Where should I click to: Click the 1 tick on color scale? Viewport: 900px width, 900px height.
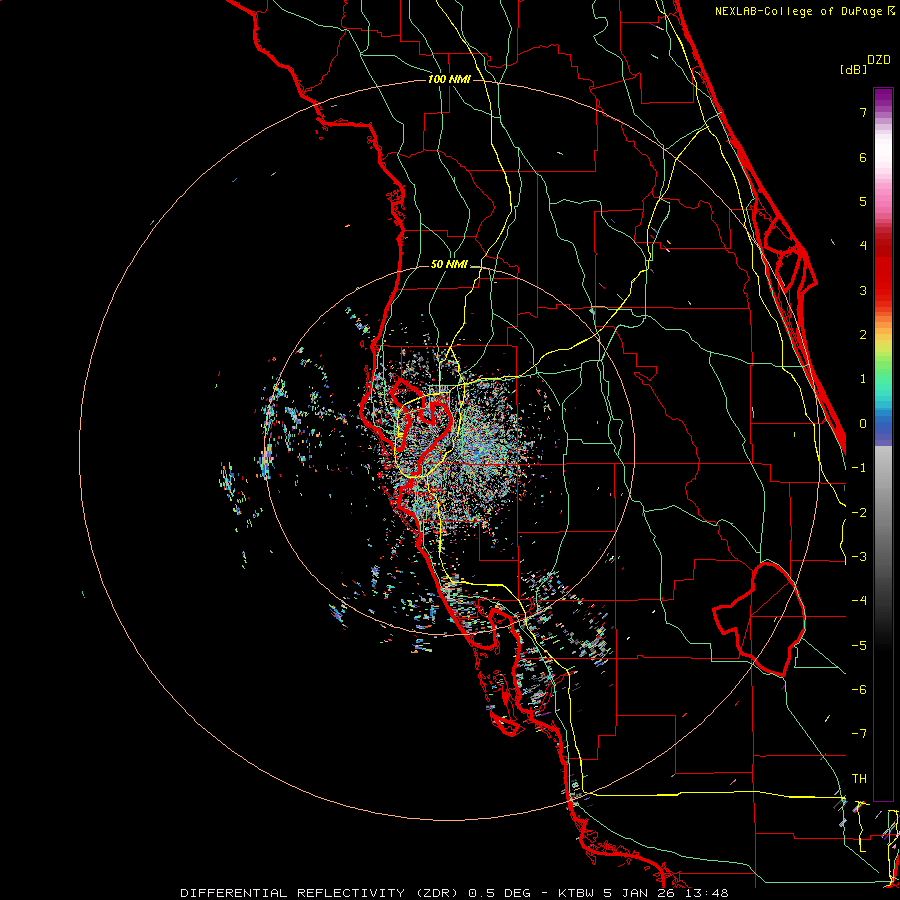pyautogui.click(x=863, y=379)
